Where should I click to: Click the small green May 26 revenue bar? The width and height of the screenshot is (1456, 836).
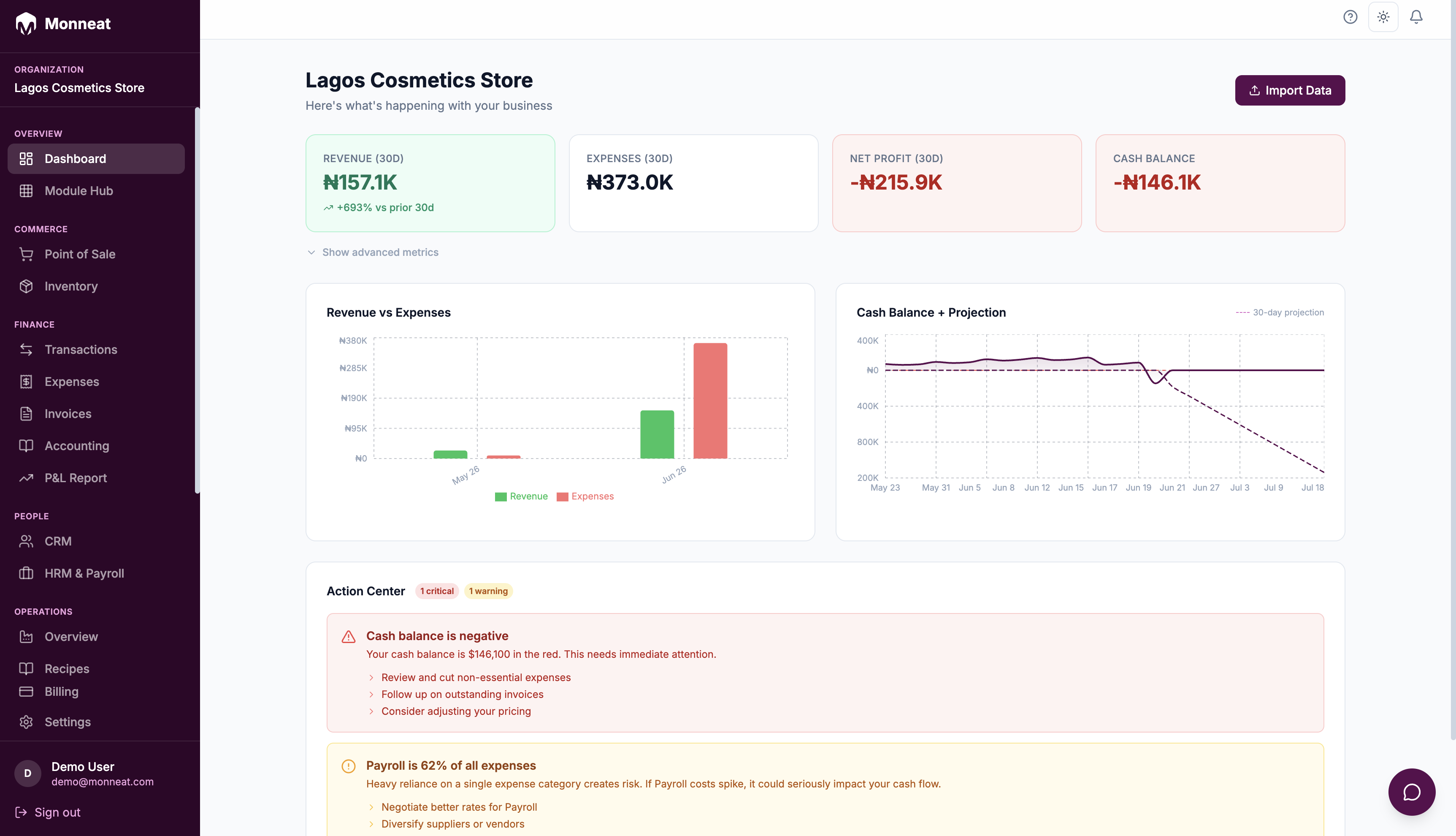(x=450, y=455)
